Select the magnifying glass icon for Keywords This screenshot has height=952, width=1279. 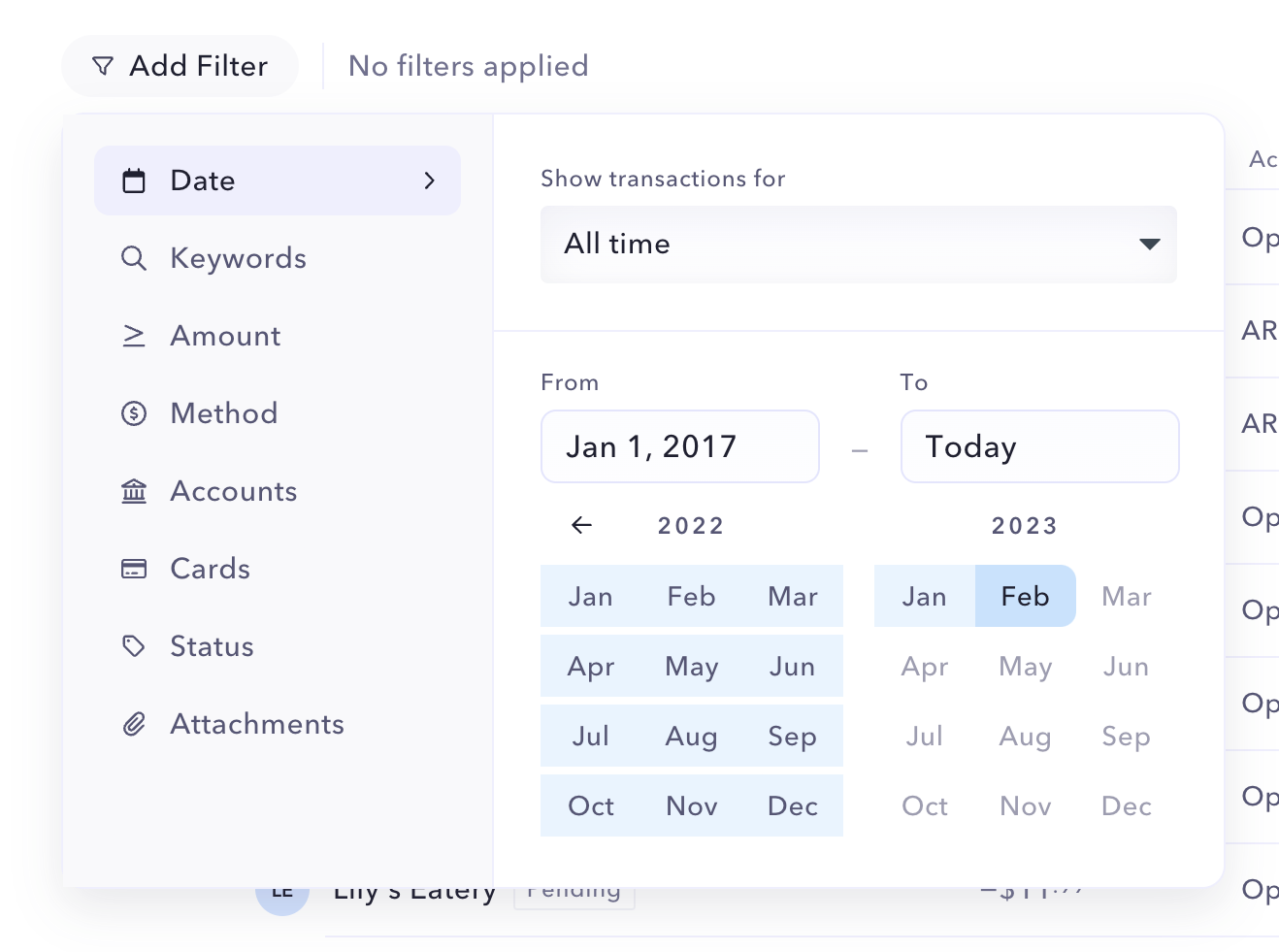click(134, 258)
